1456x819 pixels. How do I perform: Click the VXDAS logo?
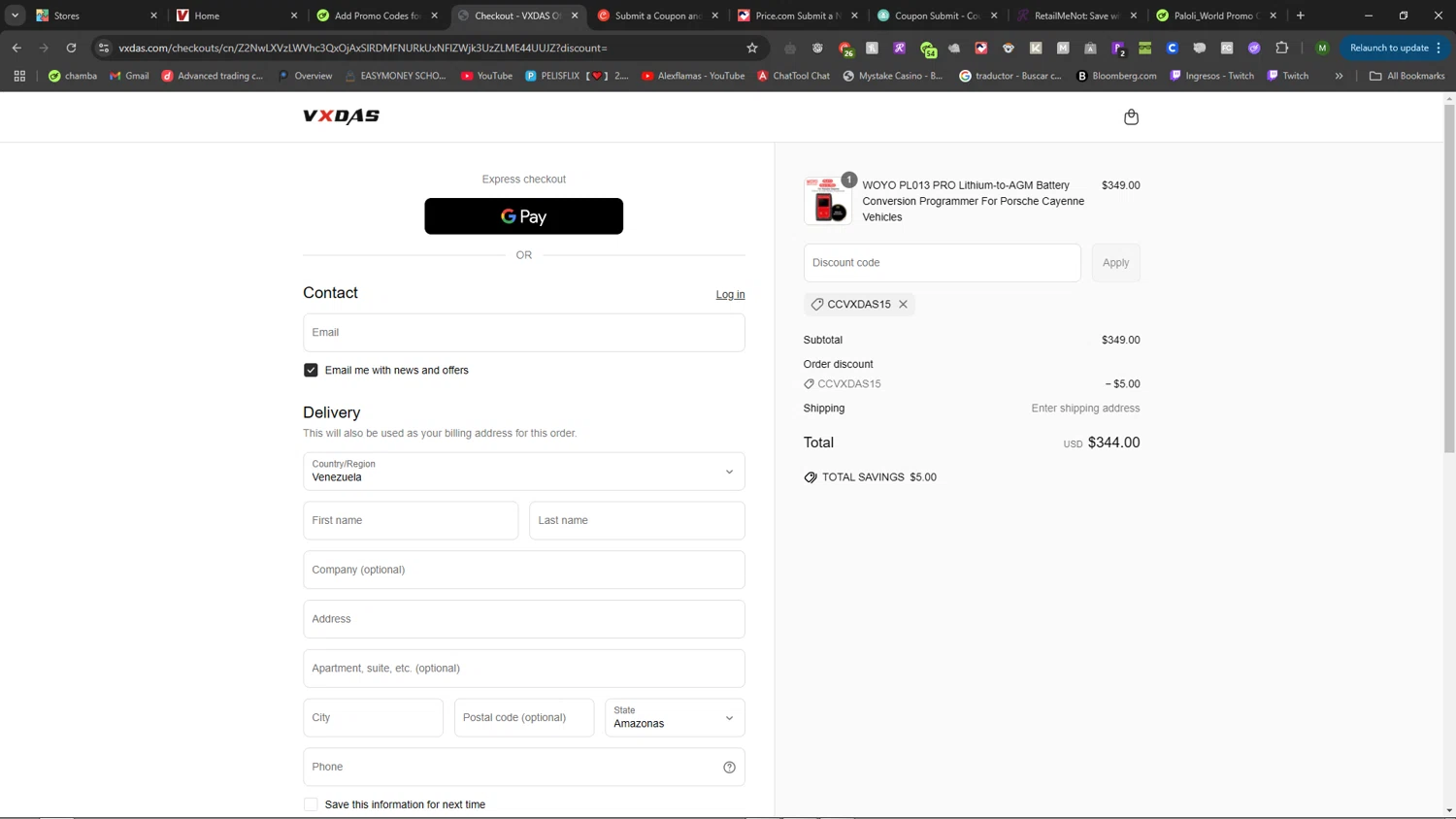[341, 116]
